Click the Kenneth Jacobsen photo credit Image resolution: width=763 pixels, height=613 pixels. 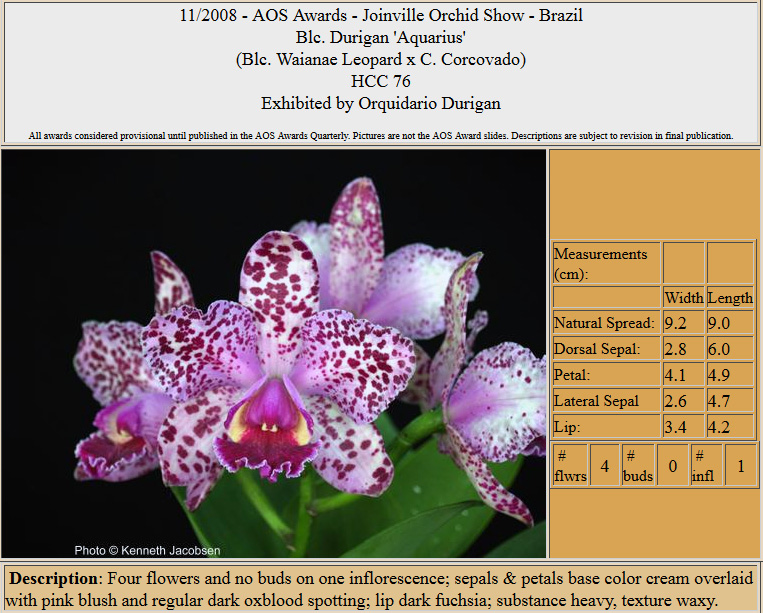(x=147, y=550)
